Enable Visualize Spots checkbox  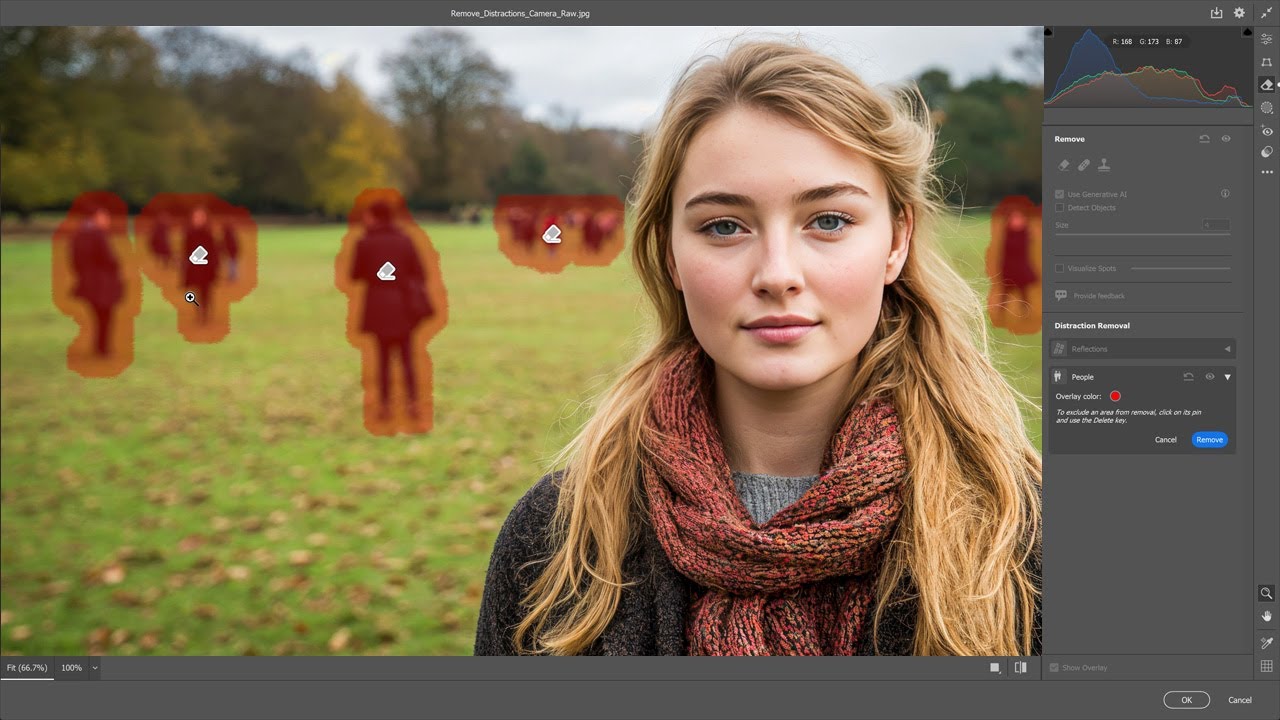pos(1060,268)
